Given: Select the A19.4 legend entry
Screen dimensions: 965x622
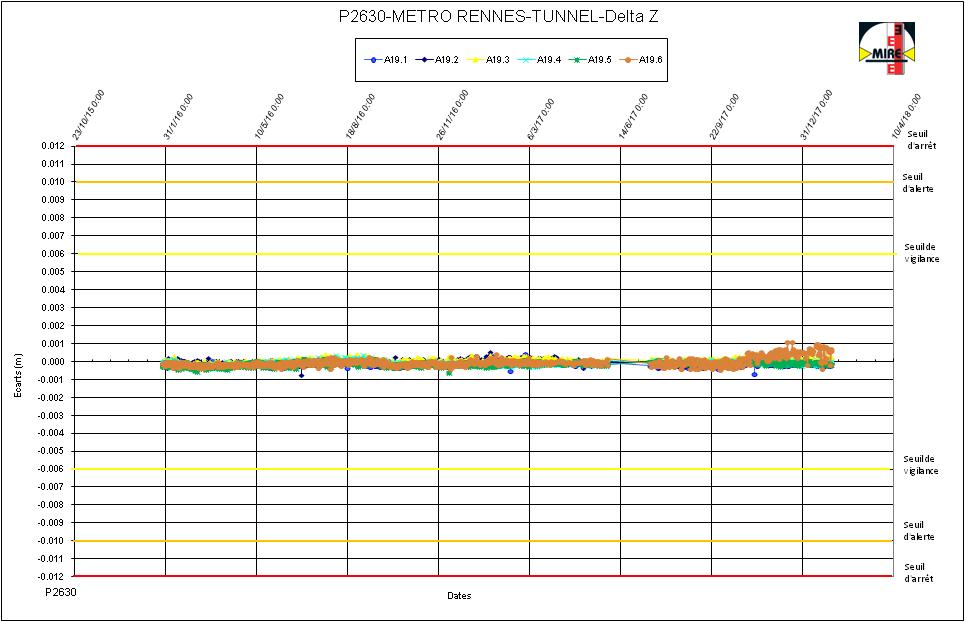Looking at the screenshot, I should 539,60.
